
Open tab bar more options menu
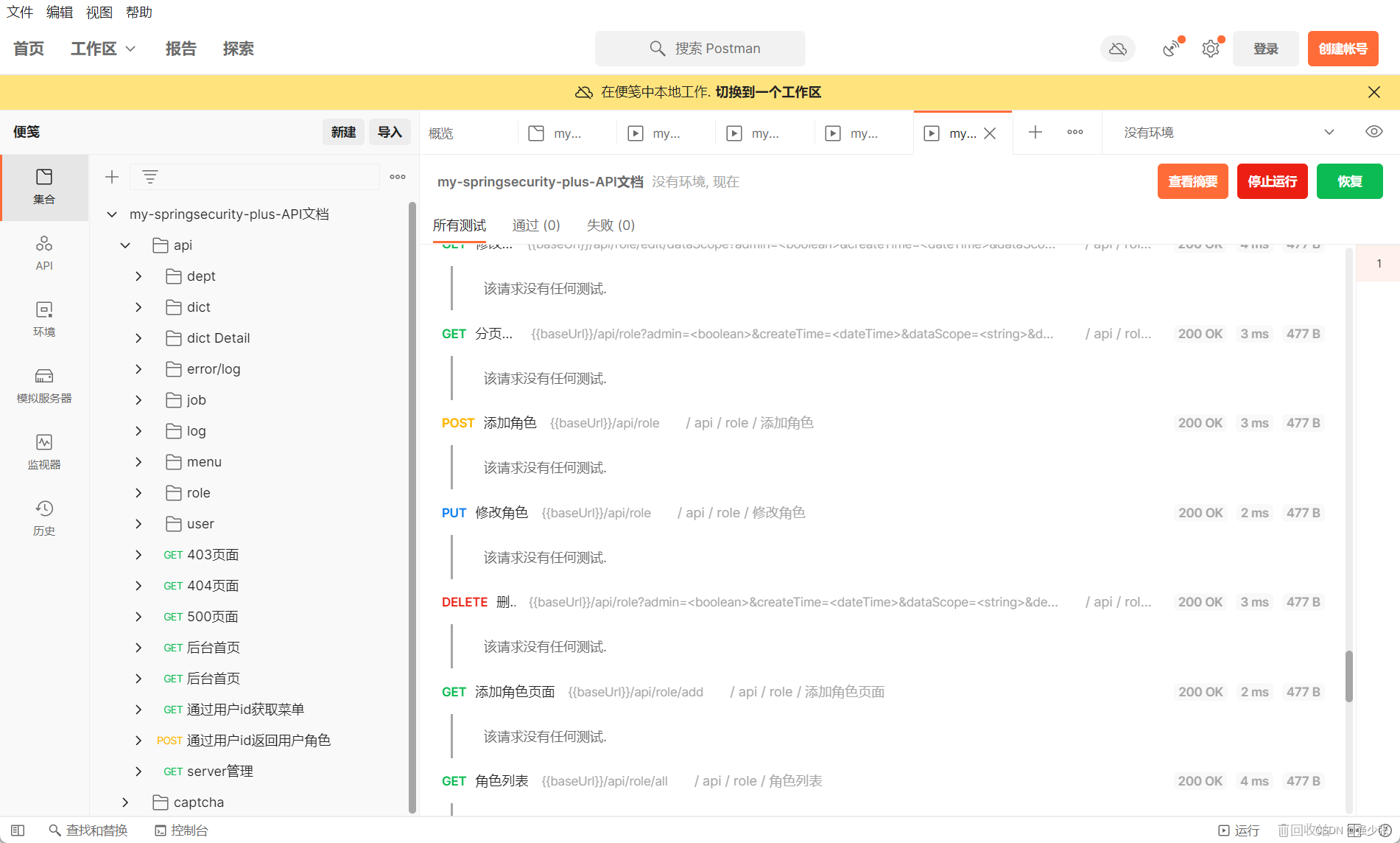coord(1075,133)
